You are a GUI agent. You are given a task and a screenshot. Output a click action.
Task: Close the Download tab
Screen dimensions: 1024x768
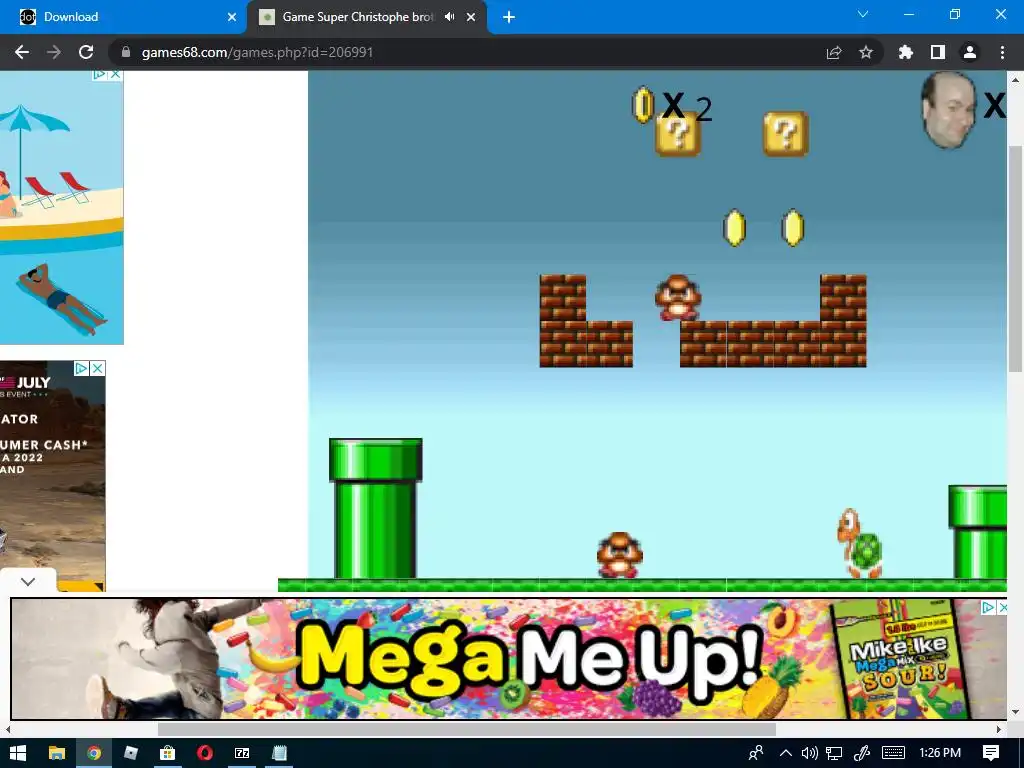232,17
